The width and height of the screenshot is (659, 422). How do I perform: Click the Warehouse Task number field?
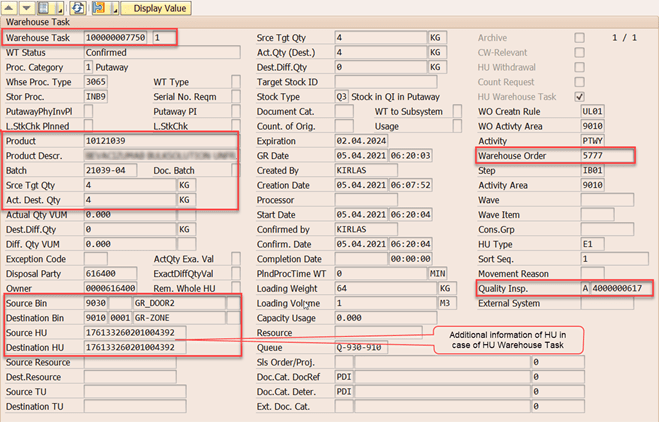point(117,38)
